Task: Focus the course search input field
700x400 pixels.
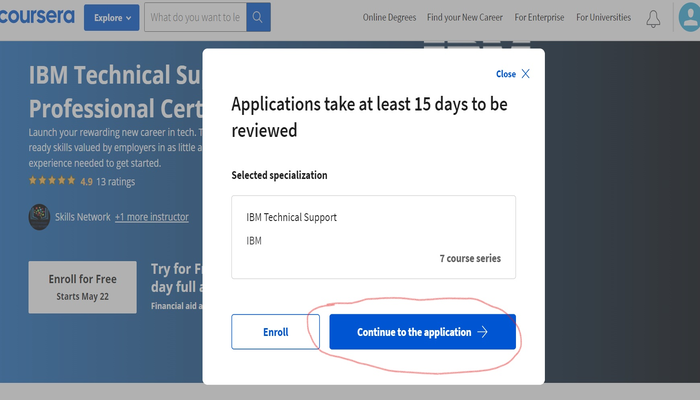Action: click(195, 17)
